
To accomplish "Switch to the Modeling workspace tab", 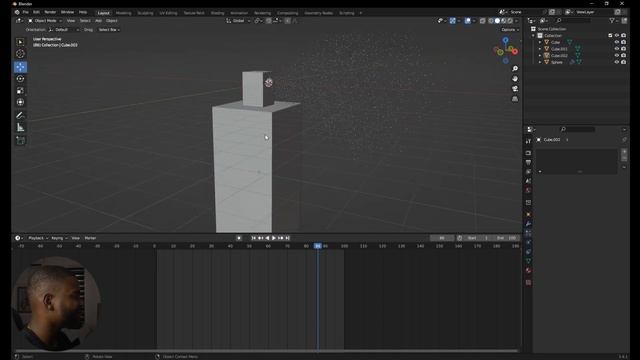I will (123, 13).
